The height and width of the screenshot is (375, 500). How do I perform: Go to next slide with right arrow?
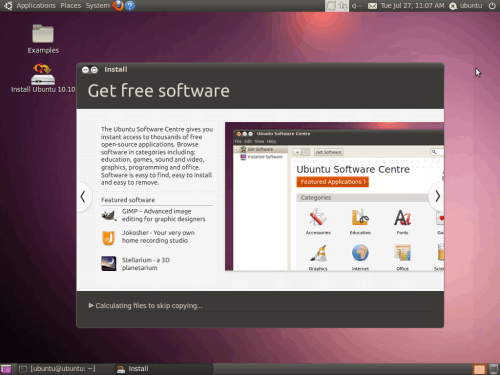point(437,197)
